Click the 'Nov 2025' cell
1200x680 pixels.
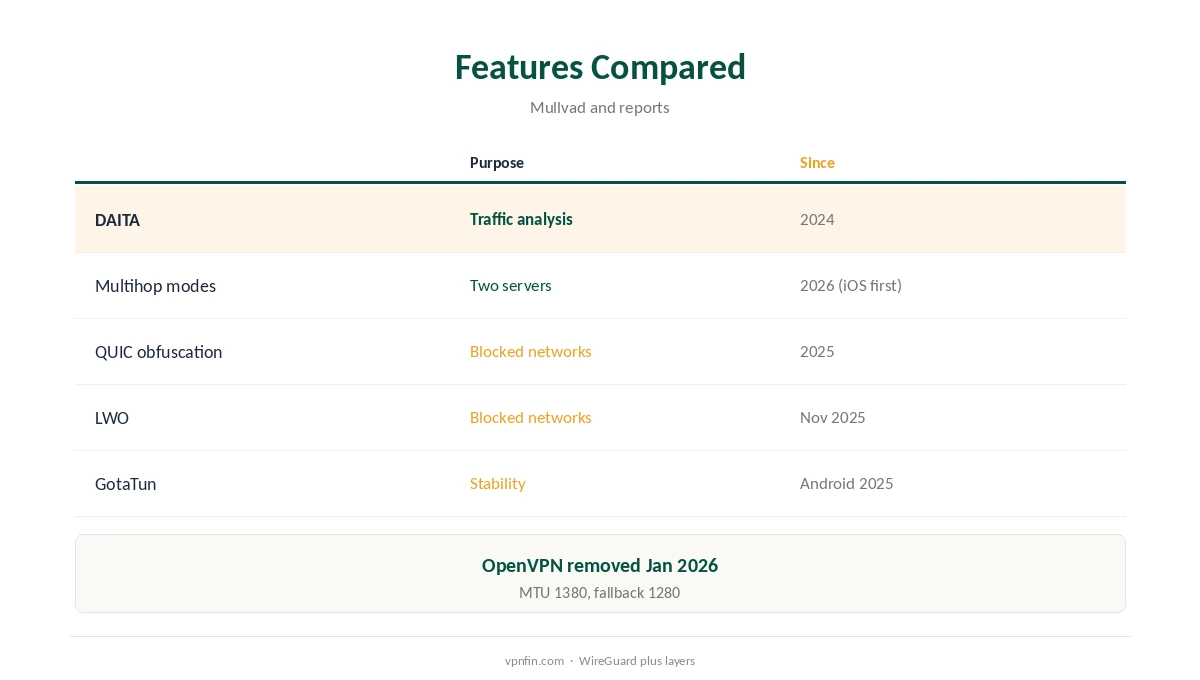click(833, 417)
